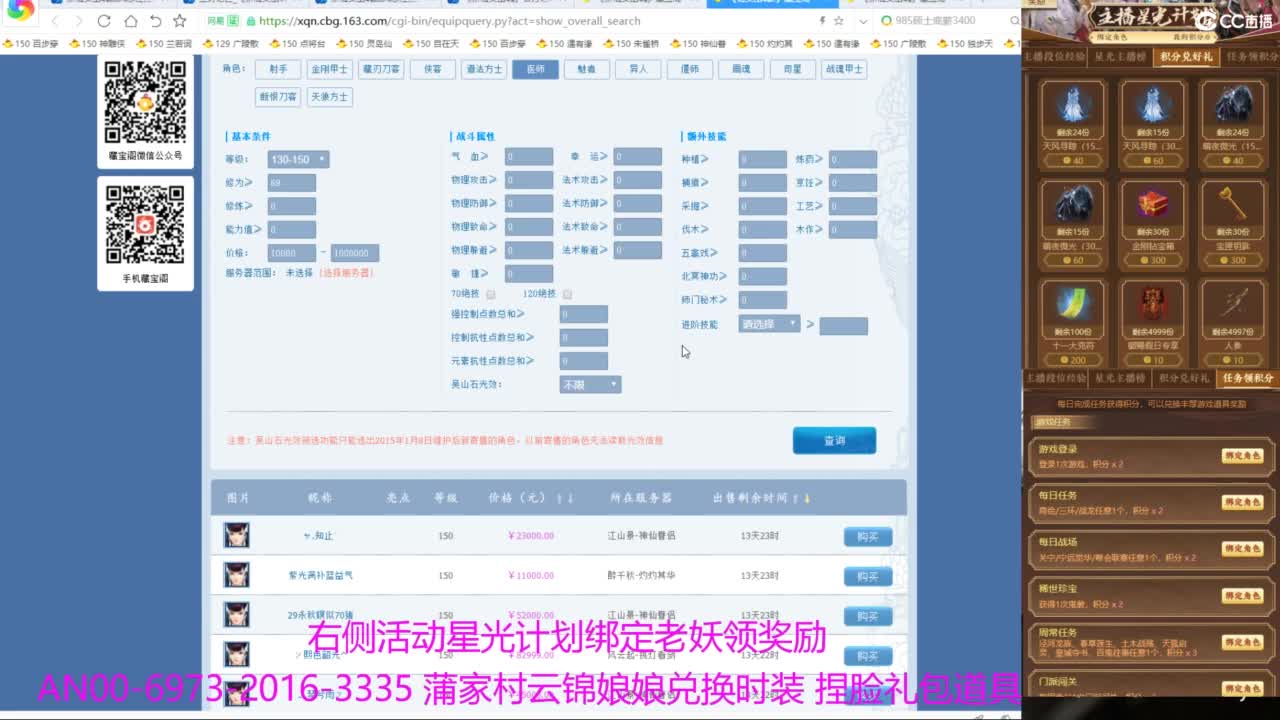Open the 进阶技能 selection dropdown
The width and height of the screenshot is (1280, 720).
click(x=769, y=324)
